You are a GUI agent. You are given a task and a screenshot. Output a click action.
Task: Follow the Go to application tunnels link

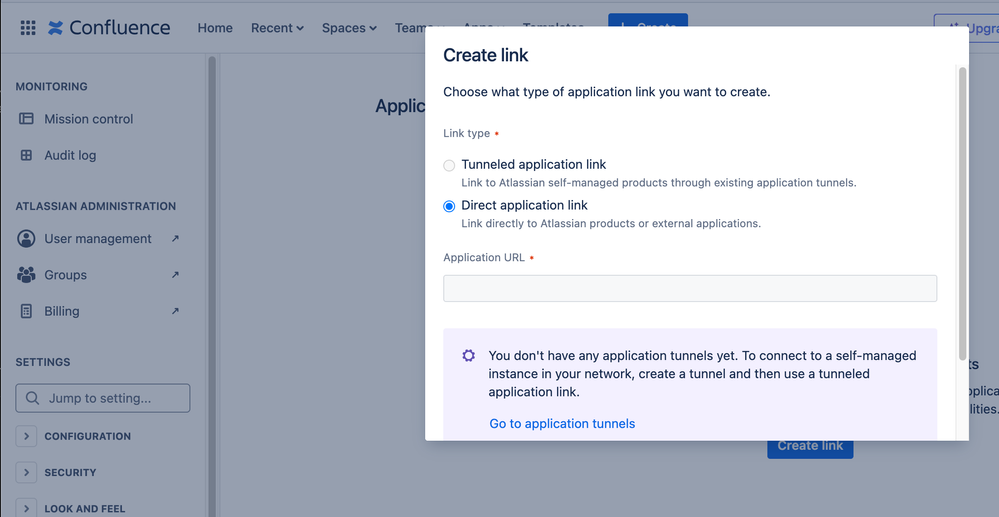pyautogui.click(x=562, y=423)
